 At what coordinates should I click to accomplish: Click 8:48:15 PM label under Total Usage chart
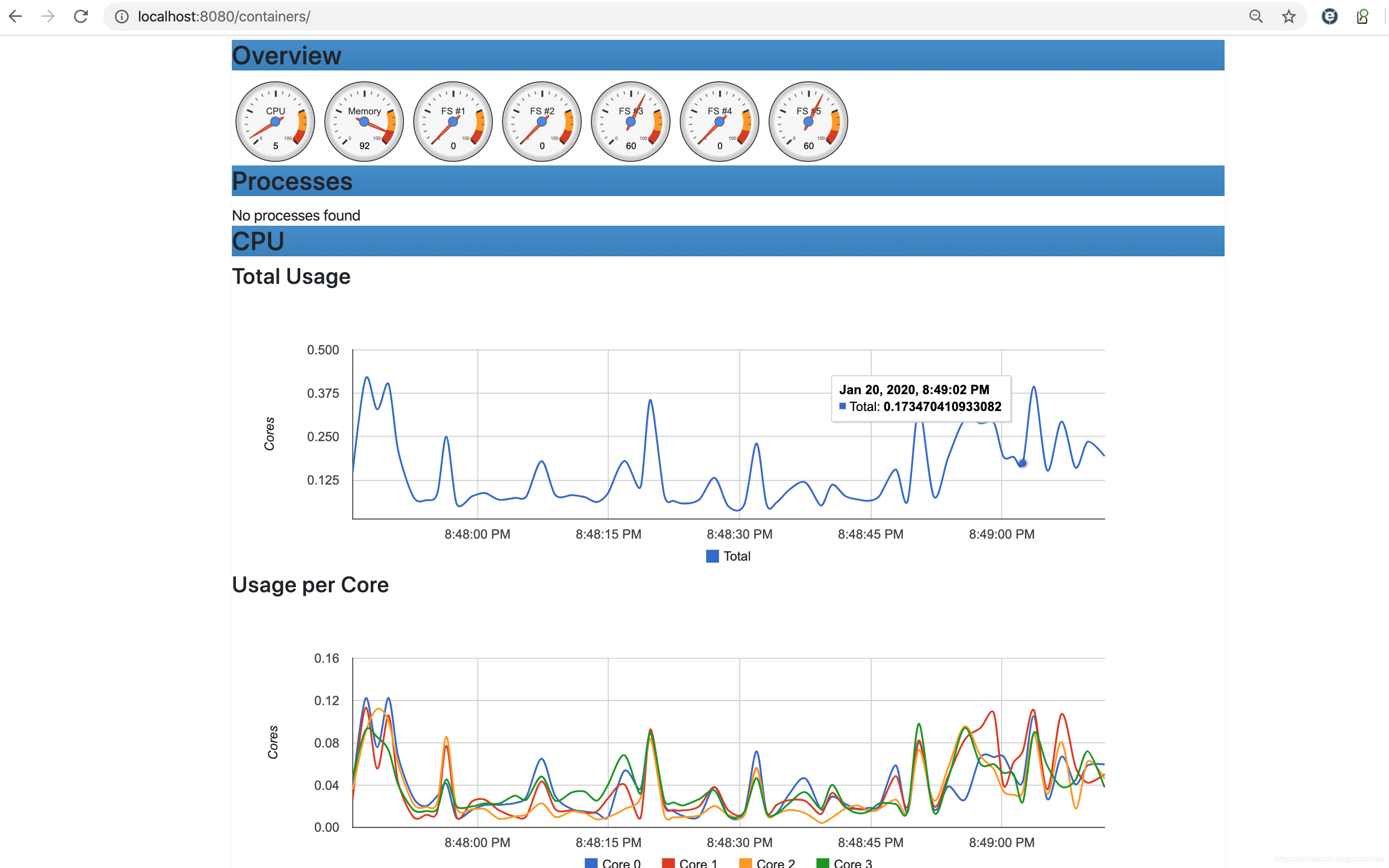pos(608,535)
